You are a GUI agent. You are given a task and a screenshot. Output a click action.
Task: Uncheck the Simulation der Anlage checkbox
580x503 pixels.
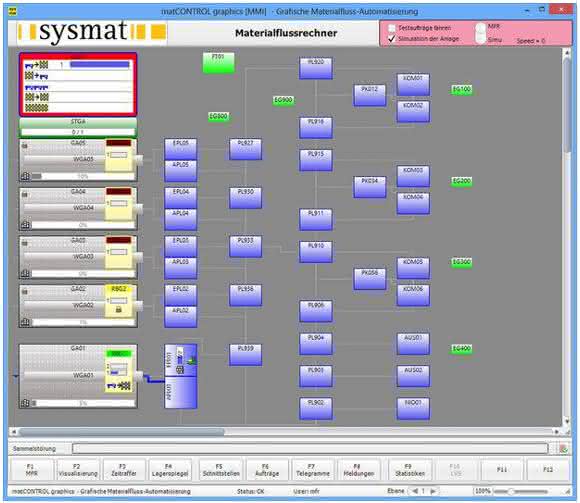pyautogui.click(x=392, y=39)
